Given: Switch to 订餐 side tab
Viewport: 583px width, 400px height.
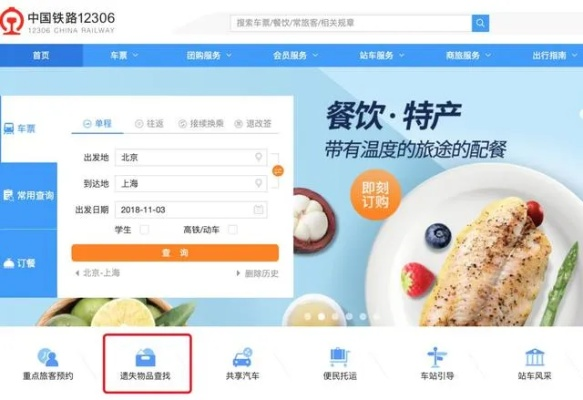Looking at the screenshot, I should pos(29,263).
